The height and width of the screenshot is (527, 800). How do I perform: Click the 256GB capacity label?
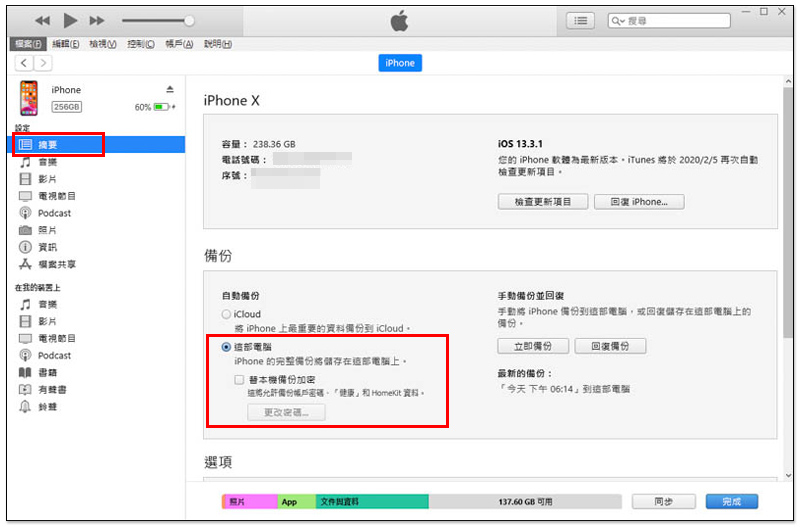pyautogui.click(x=66, y=107)
